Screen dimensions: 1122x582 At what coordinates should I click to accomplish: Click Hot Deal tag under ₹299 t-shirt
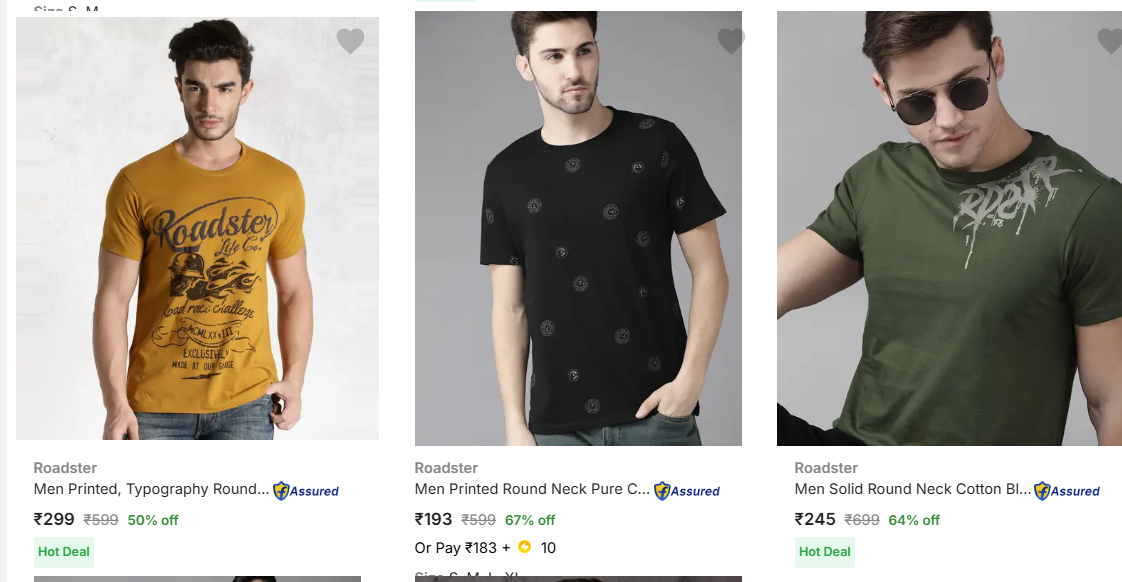pos(64,551)
